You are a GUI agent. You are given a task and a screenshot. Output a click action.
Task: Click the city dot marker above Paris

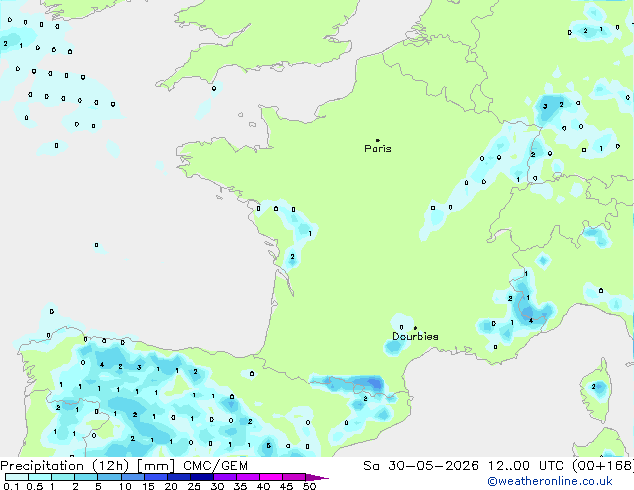[x=378, y=140]
